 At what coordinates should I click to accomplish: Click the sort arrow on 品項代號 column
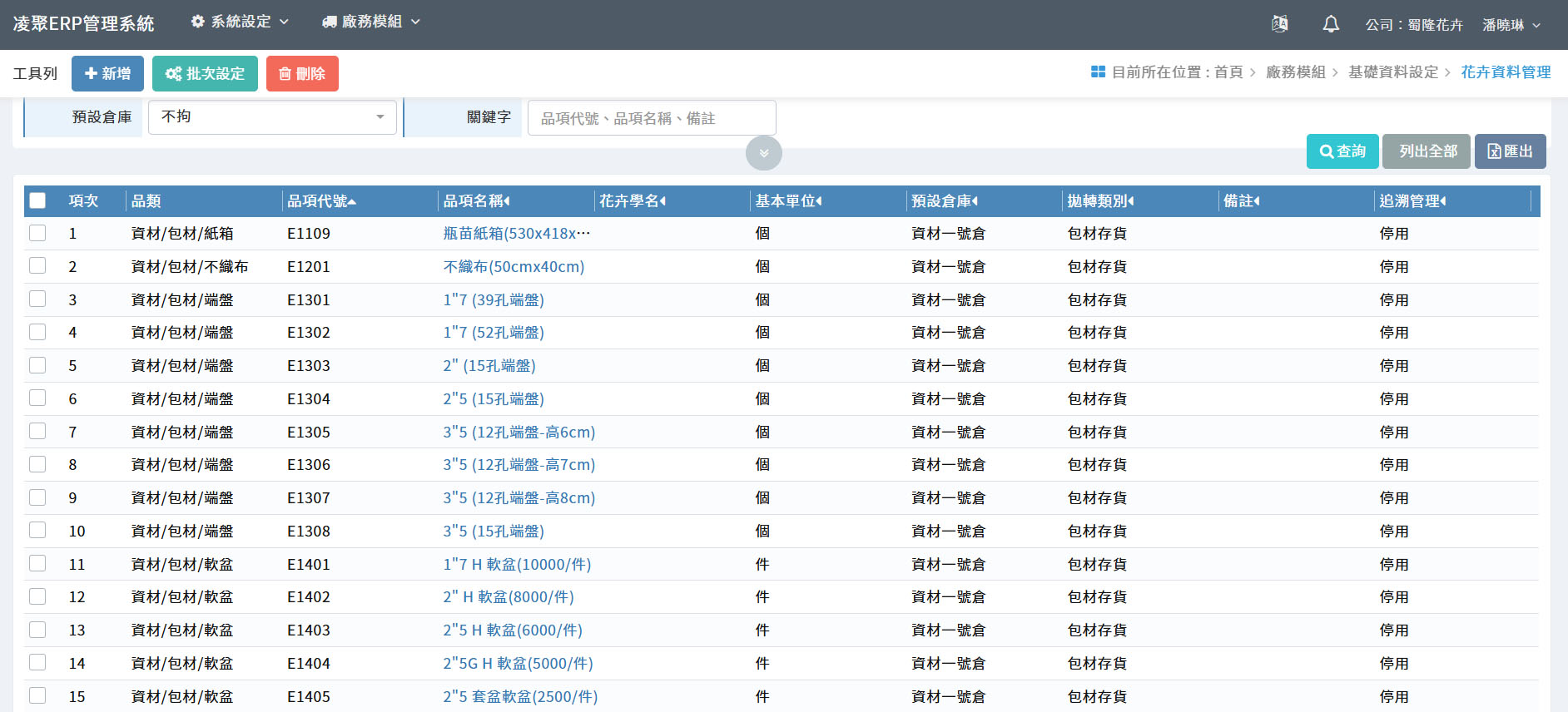(x=353, y=201)
